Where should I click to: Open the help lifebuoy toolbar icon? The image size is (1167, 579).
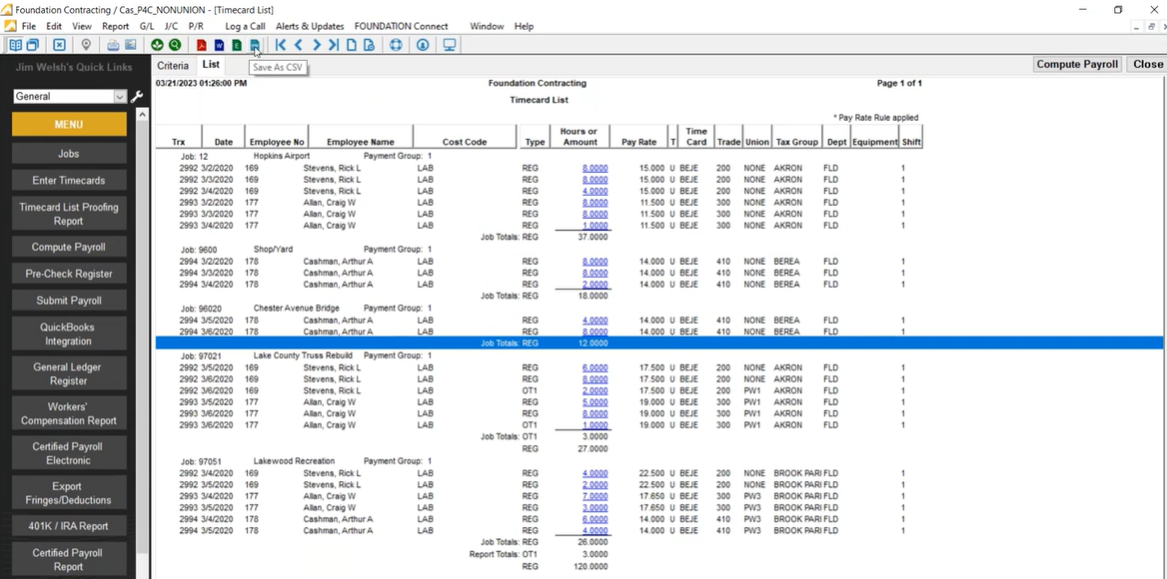coord(396,45)
